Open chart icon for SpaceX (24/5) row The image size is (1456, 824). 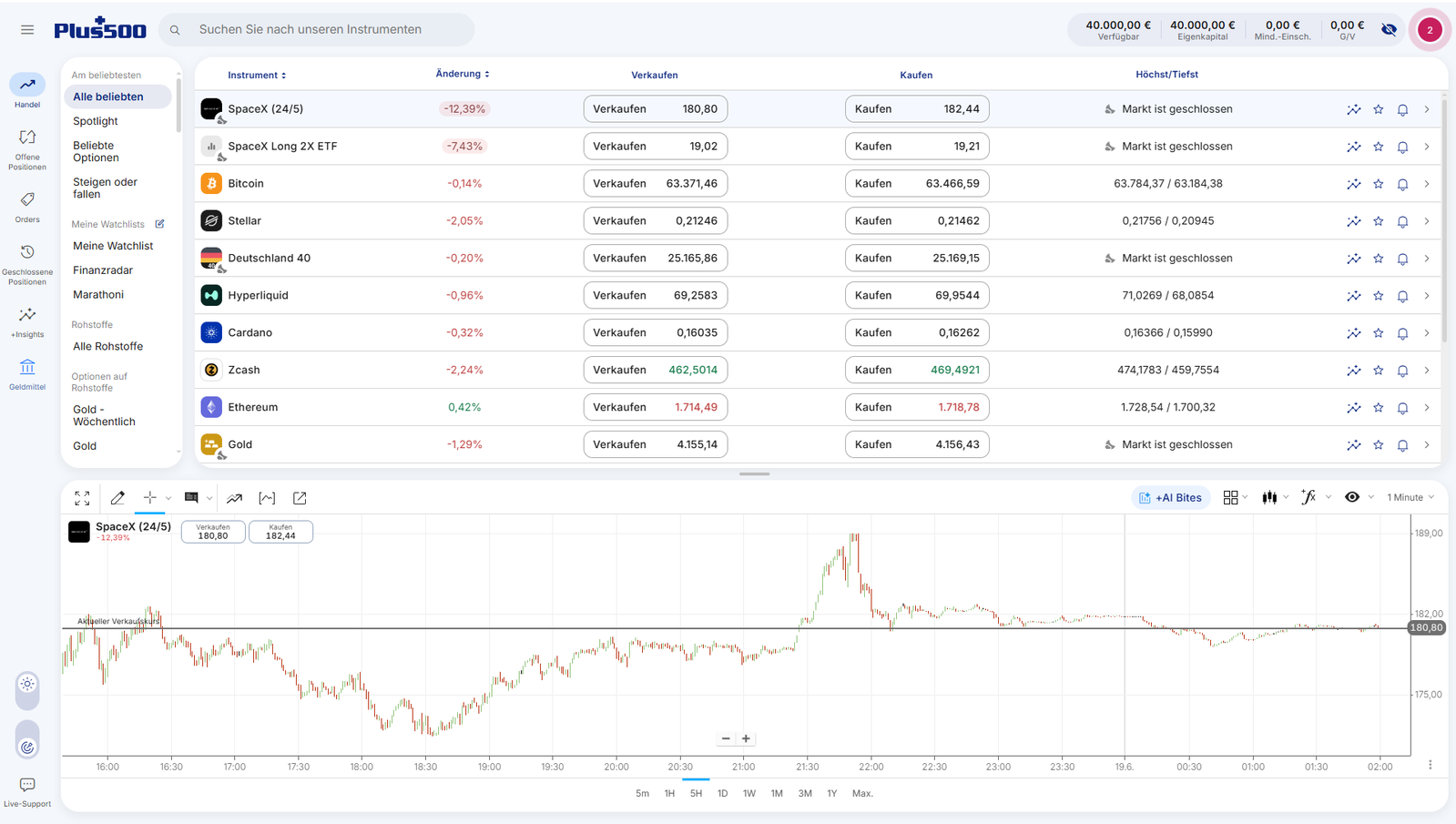(1354, 109)
